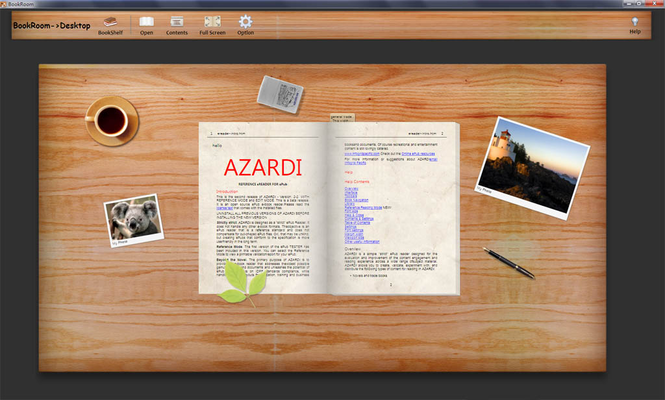The height and width of the screenshot is (400, 665).
Task: Click the red AZARDI title
Action: (x=263, y=168)
